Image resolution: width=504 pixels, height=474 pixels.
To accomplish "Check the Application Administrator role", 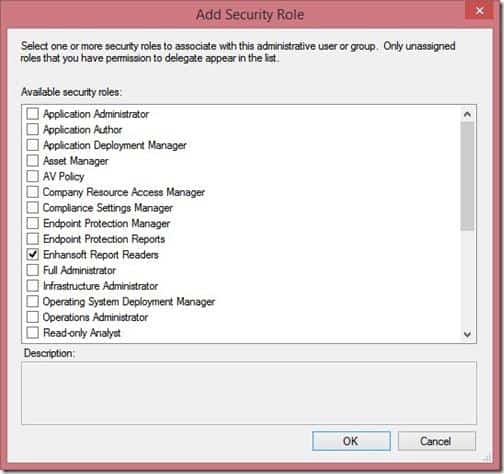I will tap(33, 114).
